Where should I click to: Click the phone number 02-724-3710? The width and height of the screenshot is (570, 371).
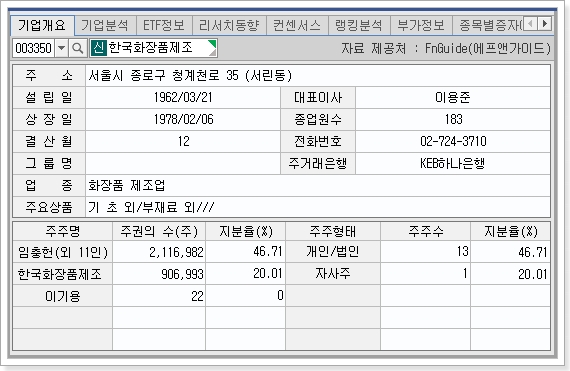coord(453,141)
